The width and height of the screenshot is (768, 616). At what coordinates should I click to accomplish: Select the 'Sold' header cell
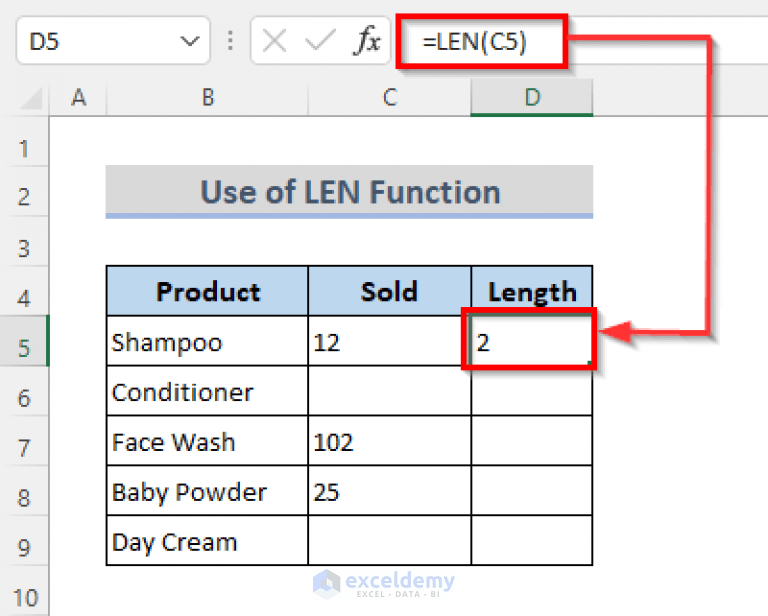[390, 291]
